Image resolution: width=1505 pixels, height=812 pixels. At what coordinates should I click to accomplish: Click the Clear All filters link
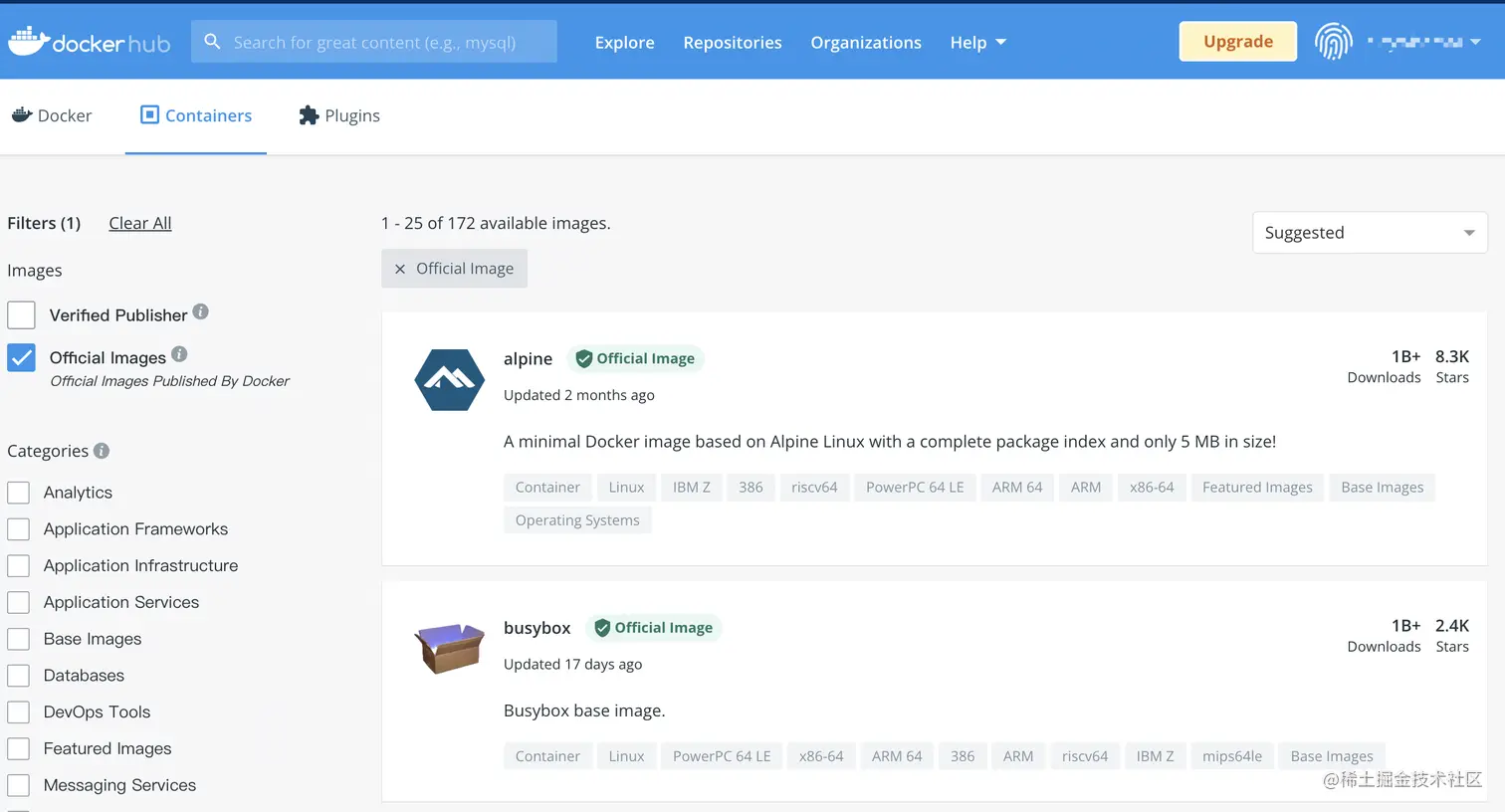140,223
